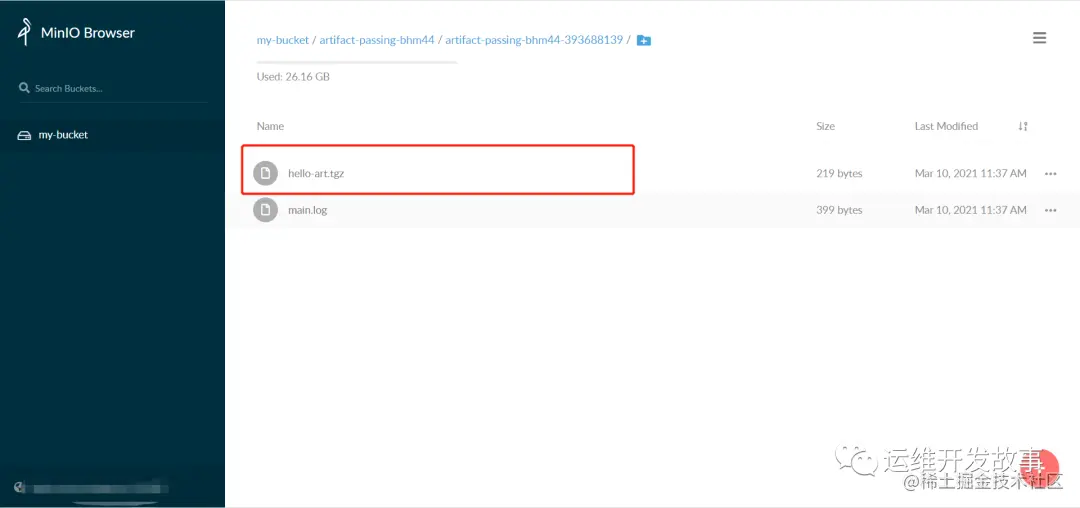1080x508 pixels.
Task: Click main.log modified date Mar 10, 2021
Action: point(970,210)
